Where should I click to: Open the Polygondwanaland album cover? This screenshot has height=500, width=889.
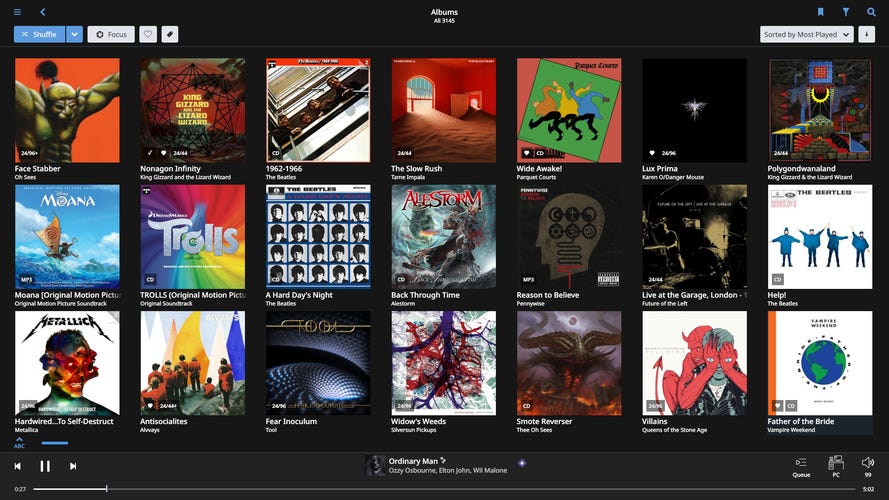point(820,111)
